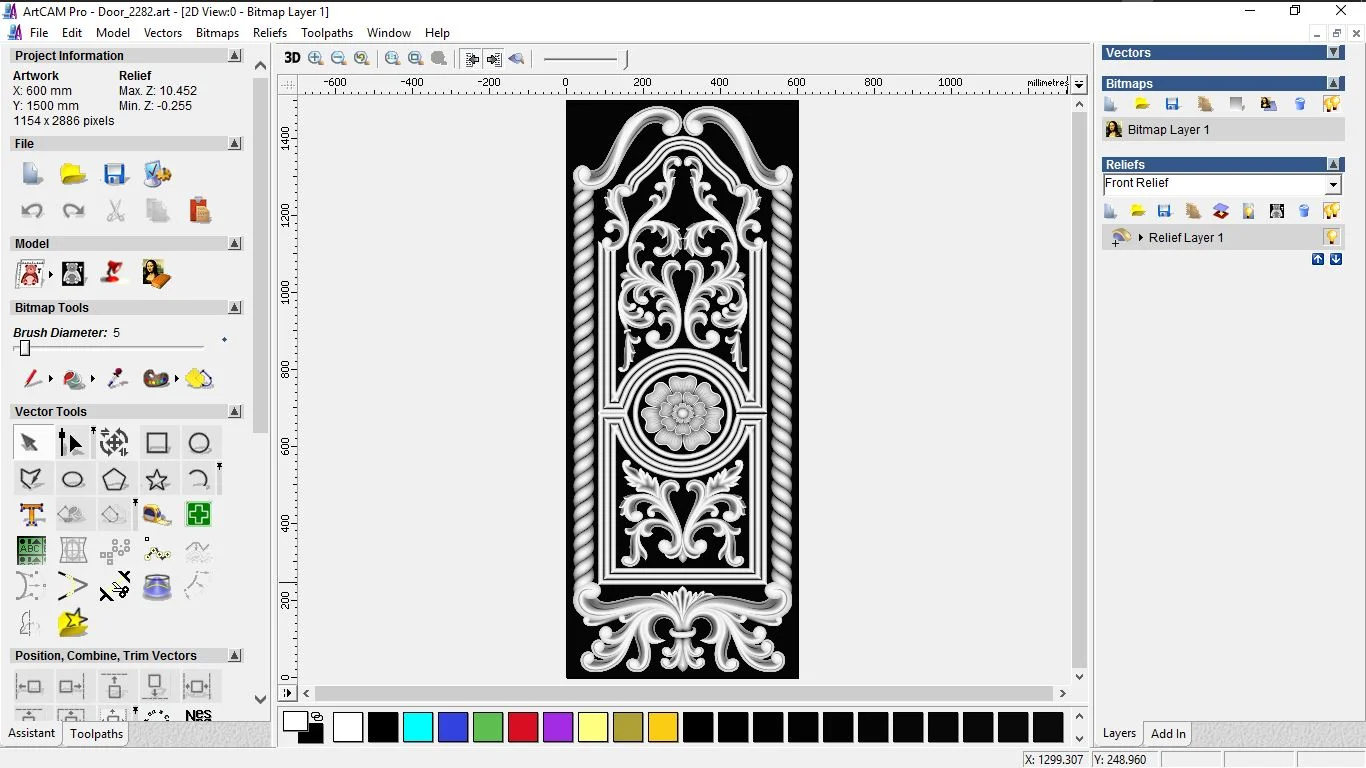Select the Create Rectangle vector tool
This screenshot has width=1366, height=768.
[x=157, y=443]
